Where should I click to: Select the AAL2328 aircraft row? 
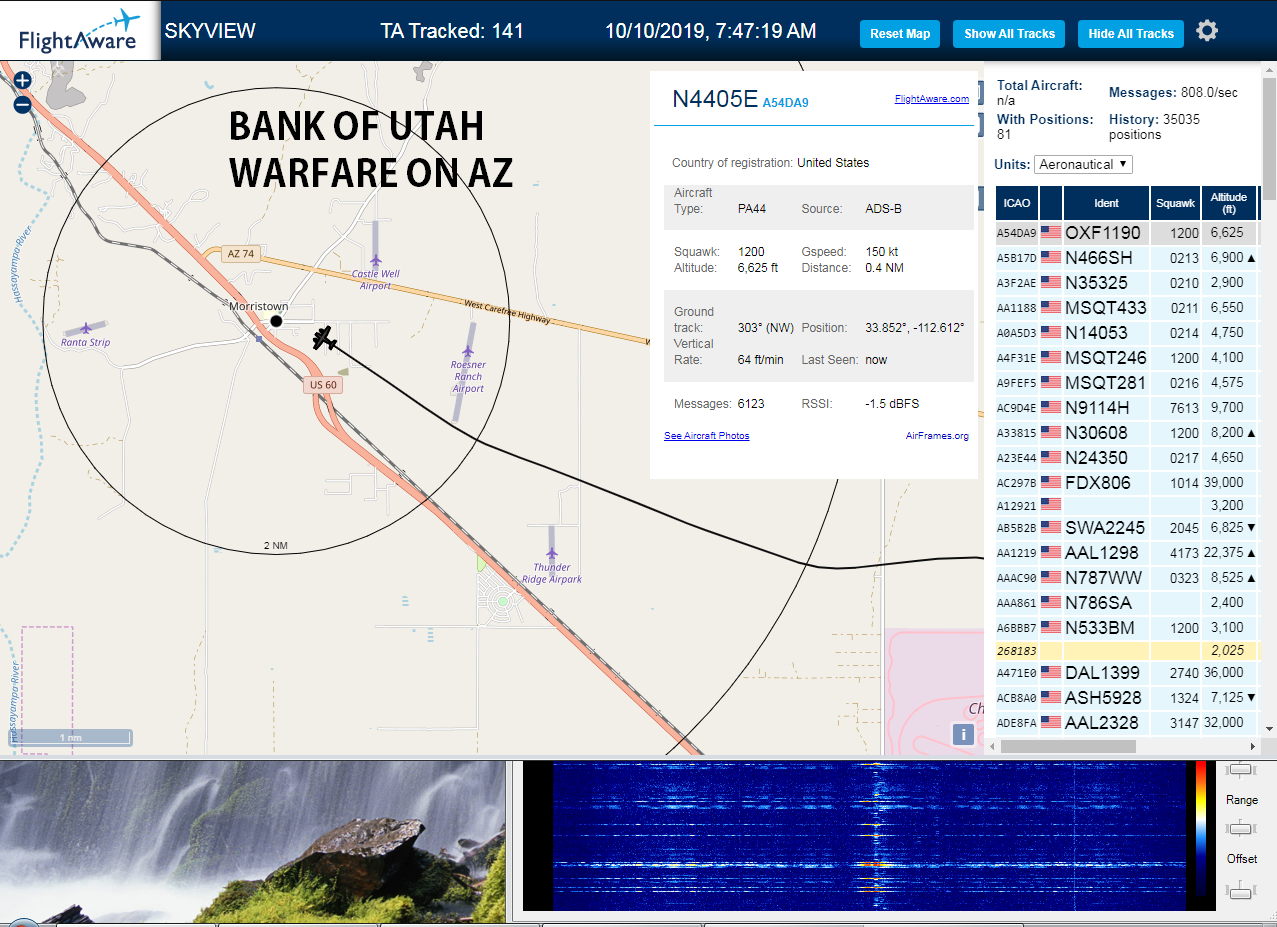(1126, 722)
